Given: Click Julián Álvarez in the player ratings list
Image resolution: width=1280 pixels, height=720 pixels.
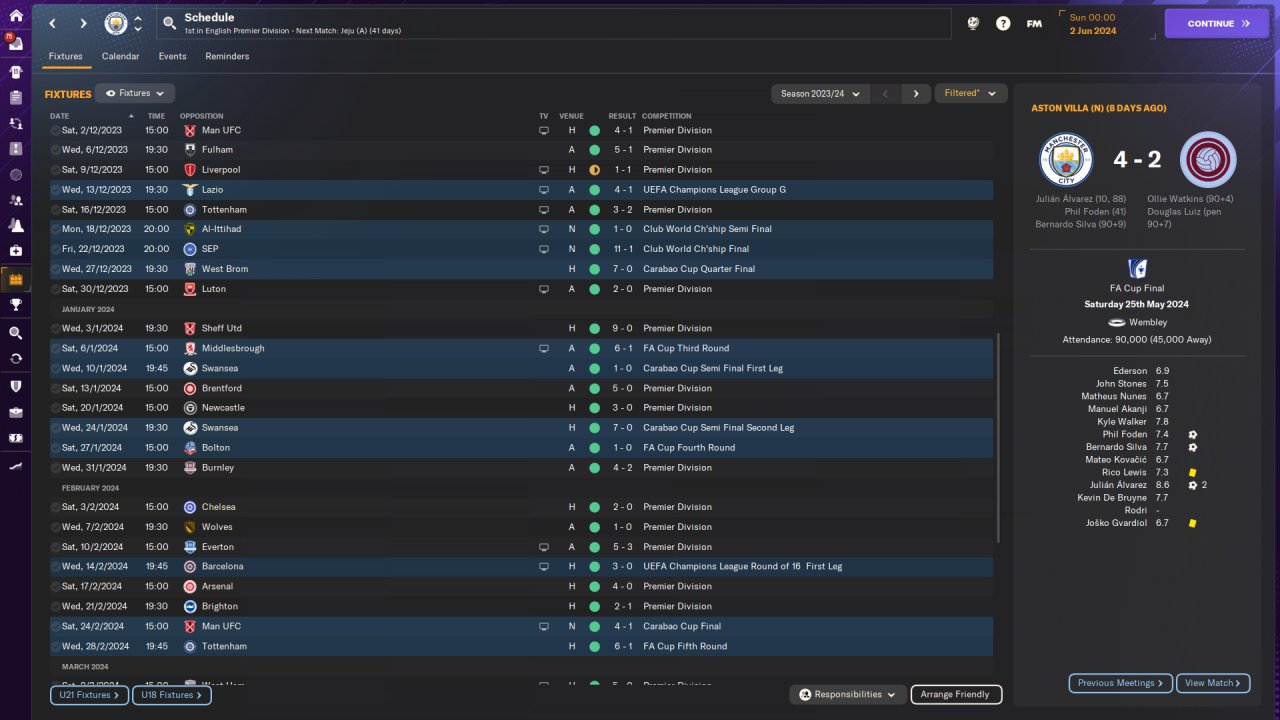Looking at the screenshot, I should click(x=1119, y=485).
